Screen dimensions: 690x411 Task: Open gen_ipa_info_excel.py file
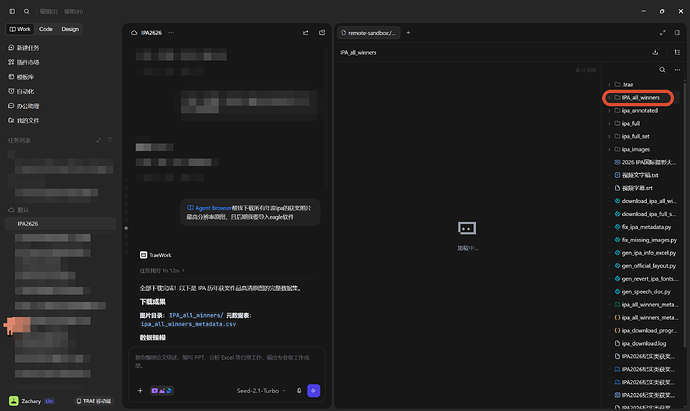click(643, 253)
